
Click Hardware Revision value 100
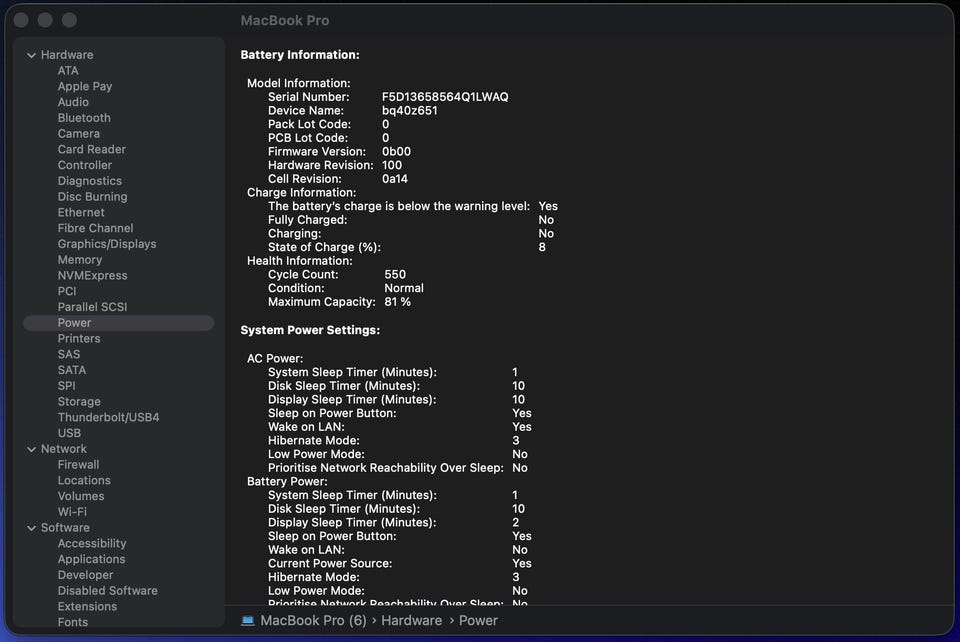tap(392, 165)
